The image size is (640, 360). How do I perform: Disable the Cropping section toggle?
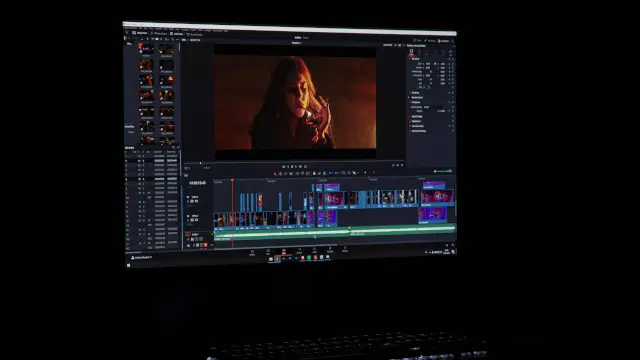click(409, 92)
